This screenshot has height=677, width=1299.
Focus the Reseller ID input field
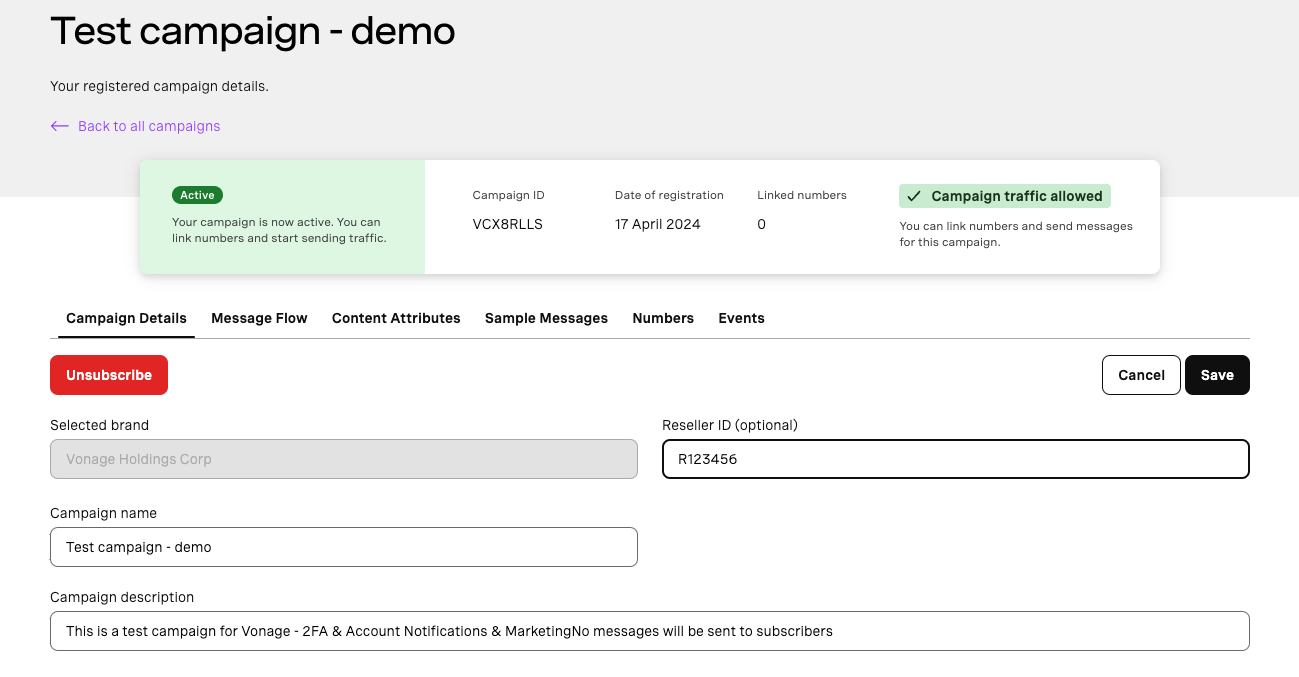pyautogui.click(x=956, y=459)
